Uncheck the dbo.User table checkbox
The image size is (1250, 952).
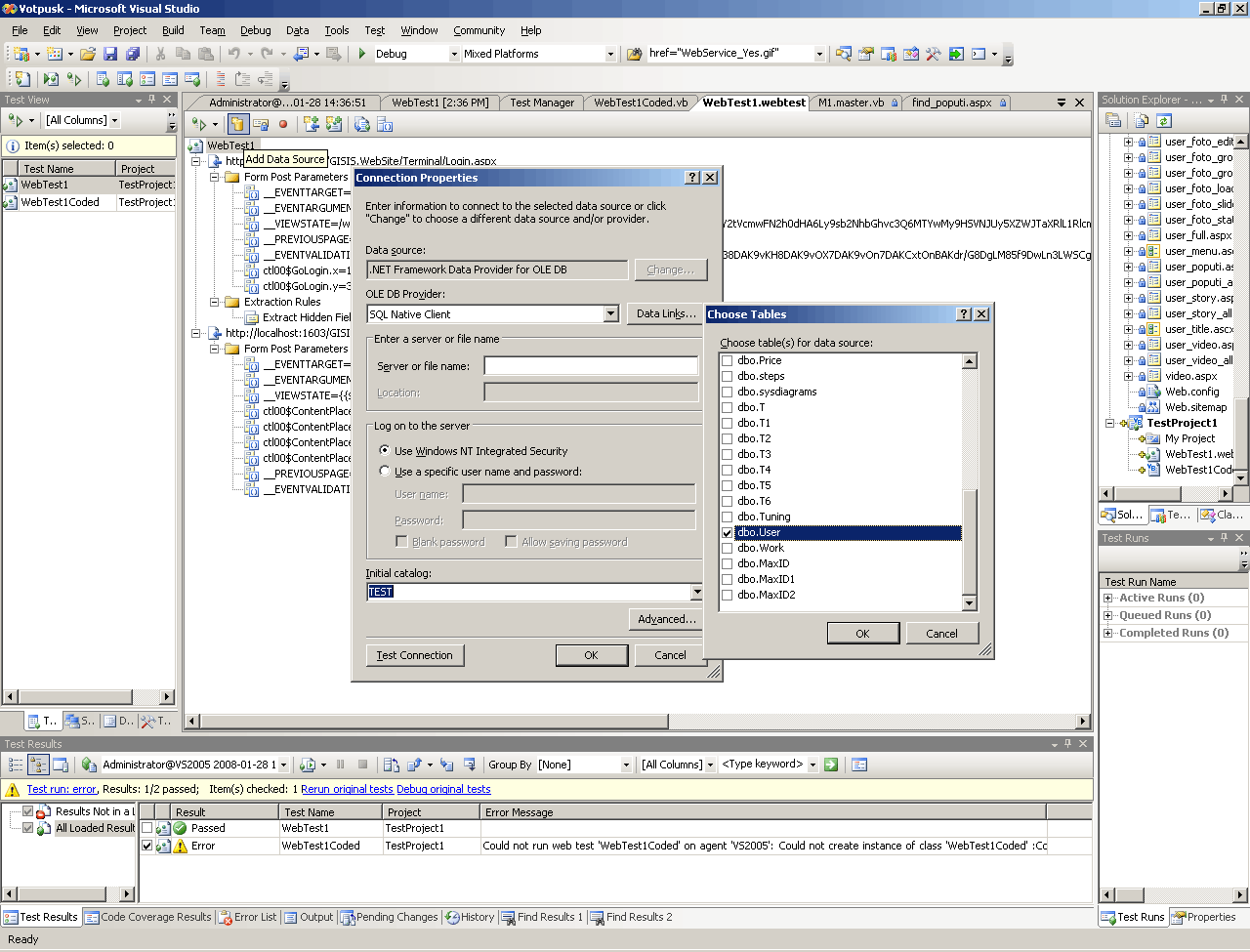pyautogui.click(x=727, y=532)
